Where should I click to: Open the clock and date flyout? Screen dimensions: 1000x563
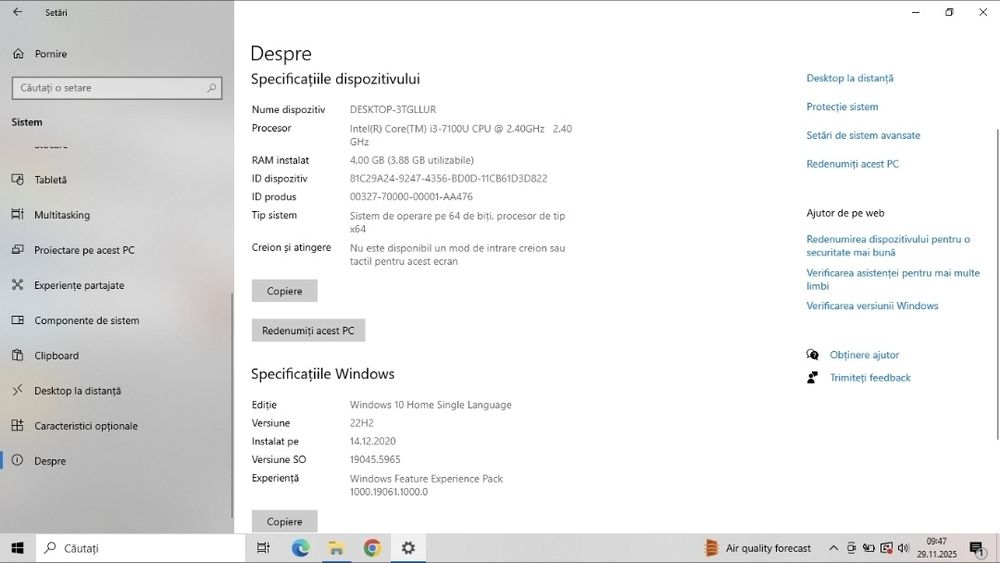(937, 548)
